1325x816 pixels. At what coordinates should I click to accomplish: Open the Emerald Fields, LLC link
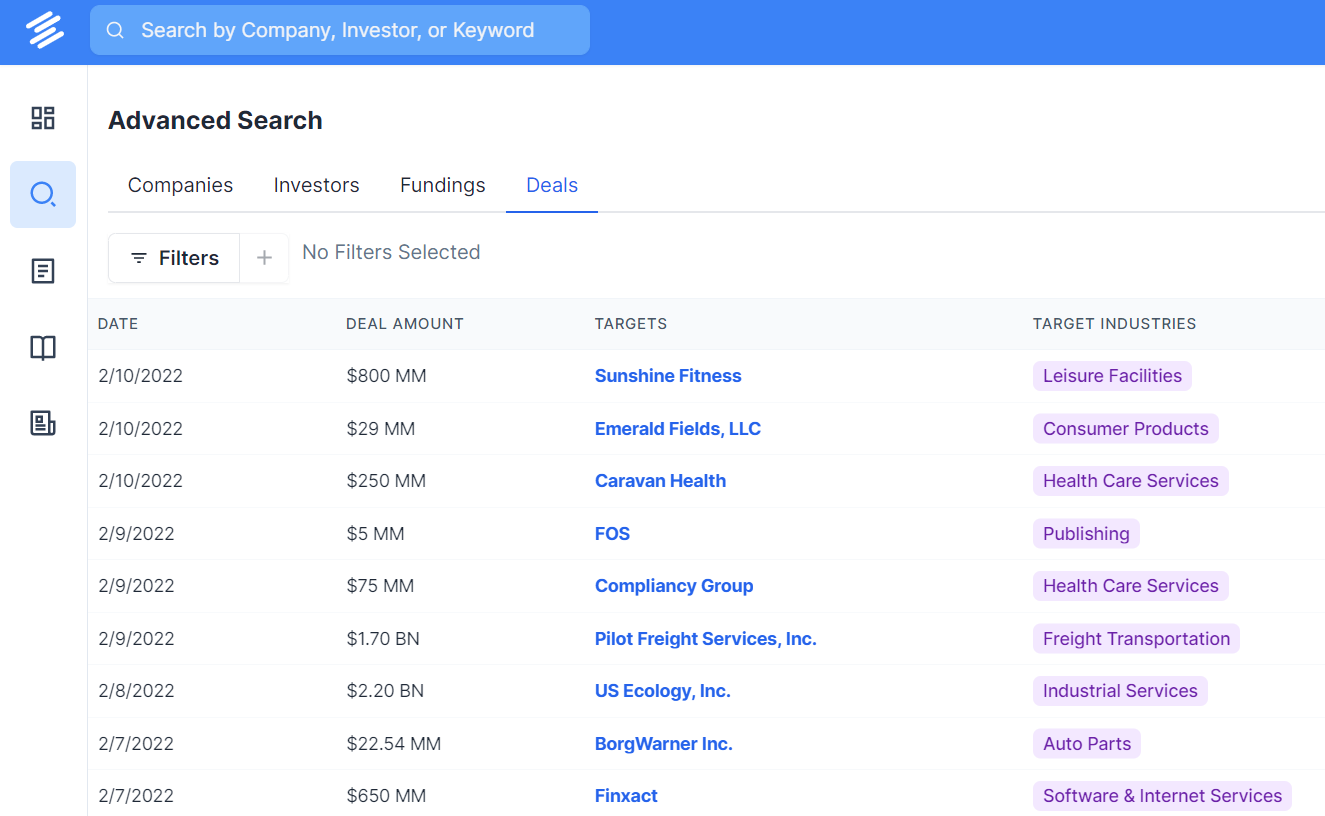[x=678, y=429]
